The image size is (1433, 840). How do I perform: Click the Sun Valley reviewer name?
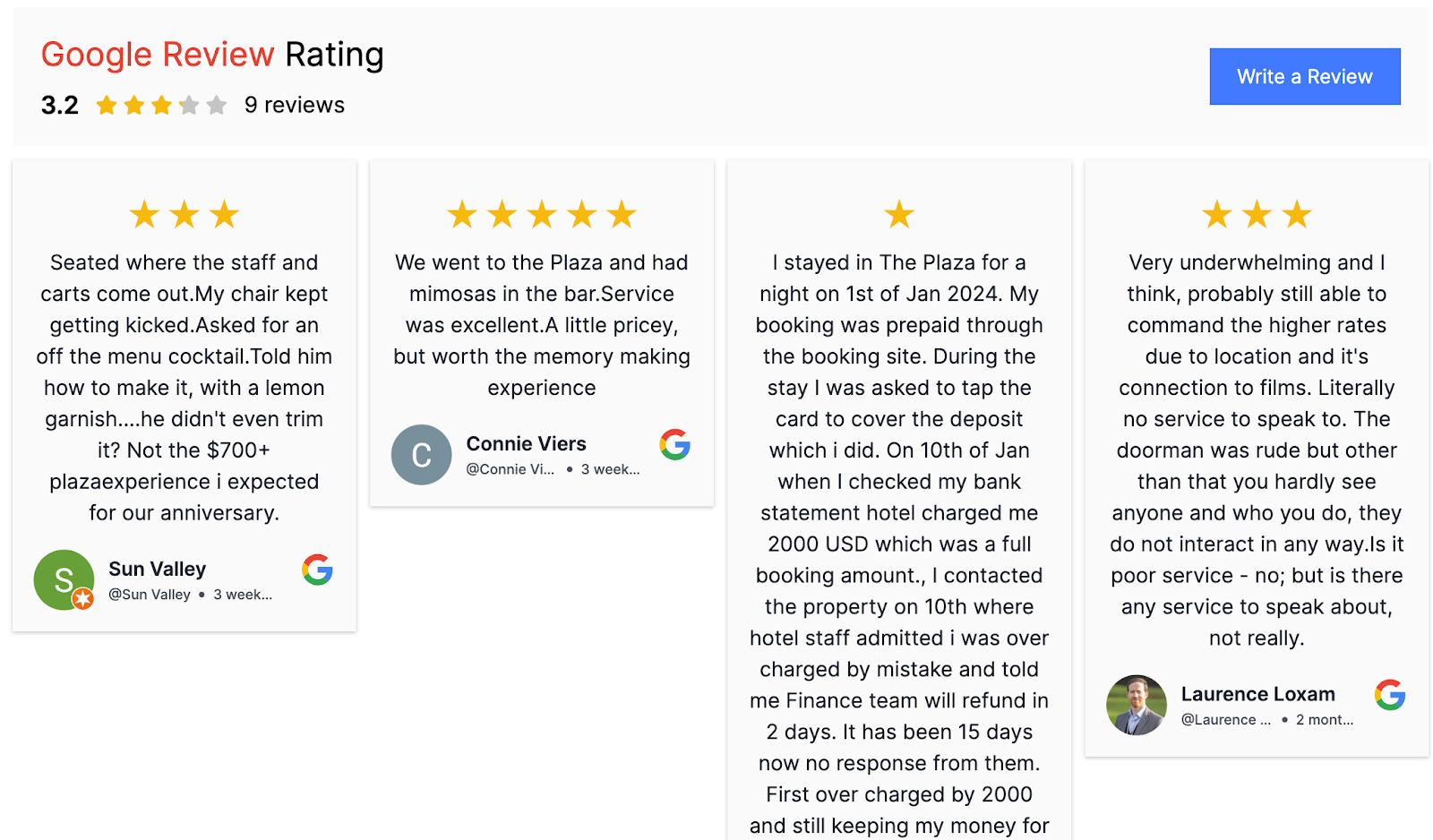(158, 570)
